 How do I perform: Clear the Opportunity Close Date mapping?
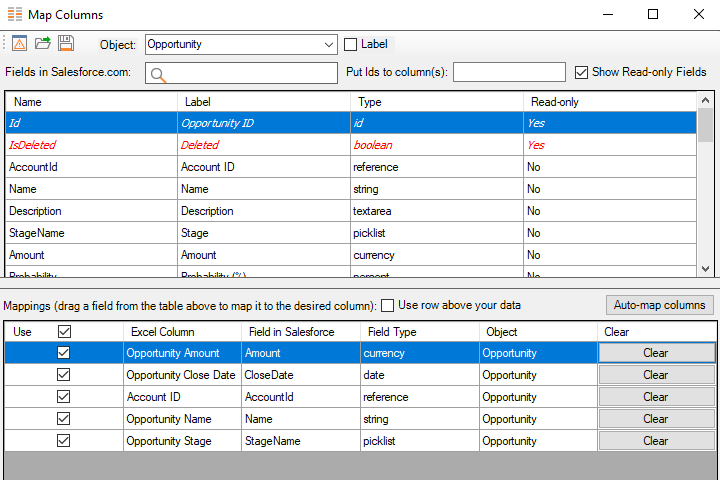(656, 375)
